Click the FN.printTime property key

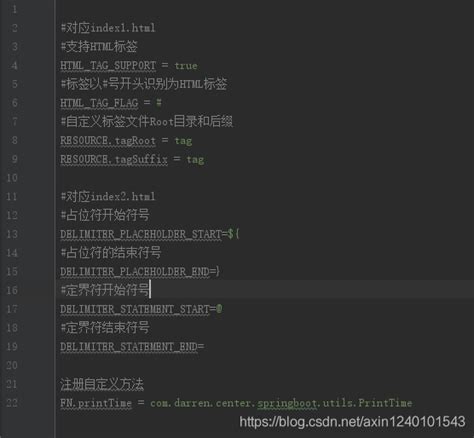tap(96, 403)
